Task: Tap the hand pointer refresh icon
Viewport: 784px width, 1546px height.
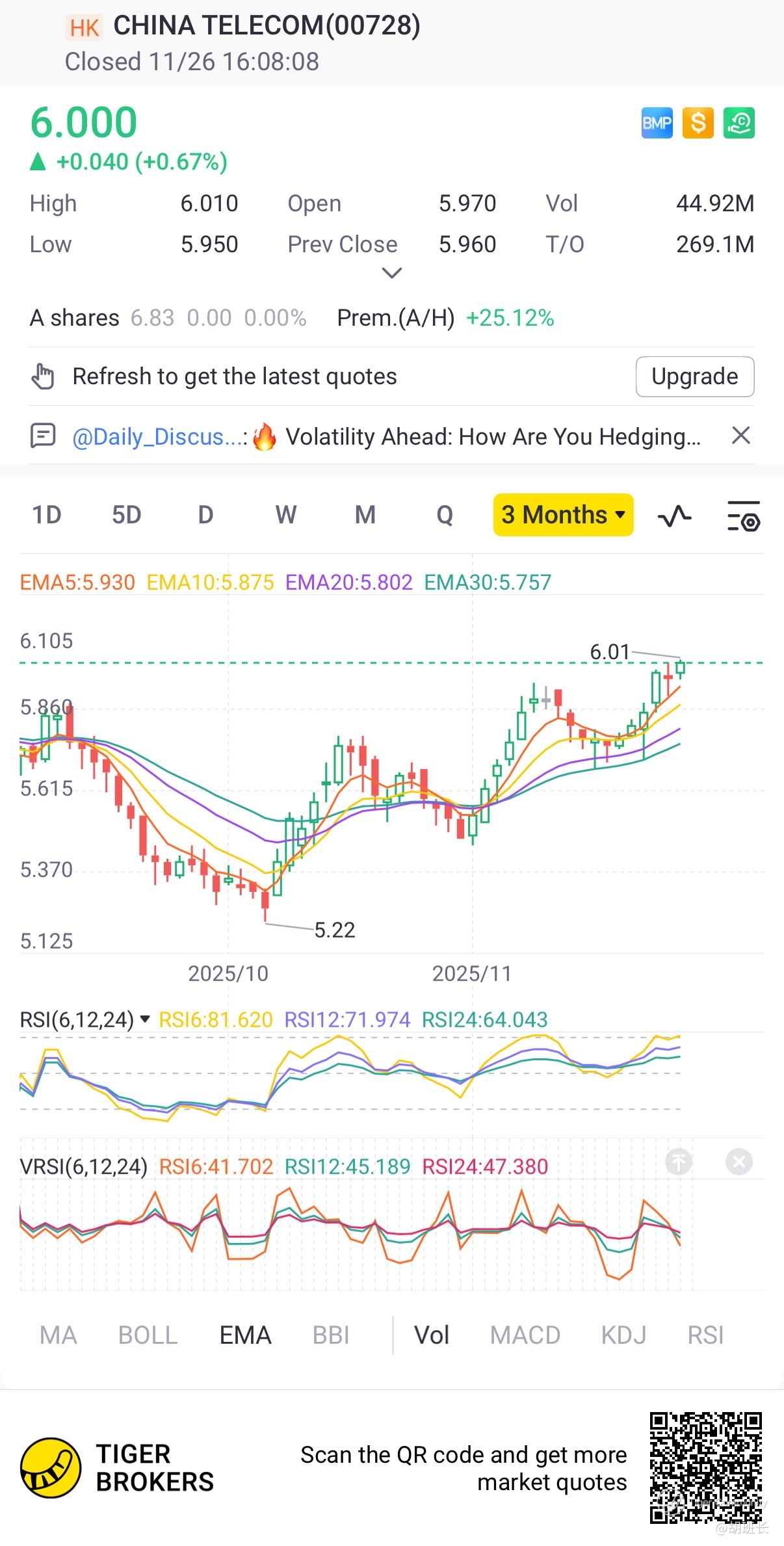Action: click(44, 376)
